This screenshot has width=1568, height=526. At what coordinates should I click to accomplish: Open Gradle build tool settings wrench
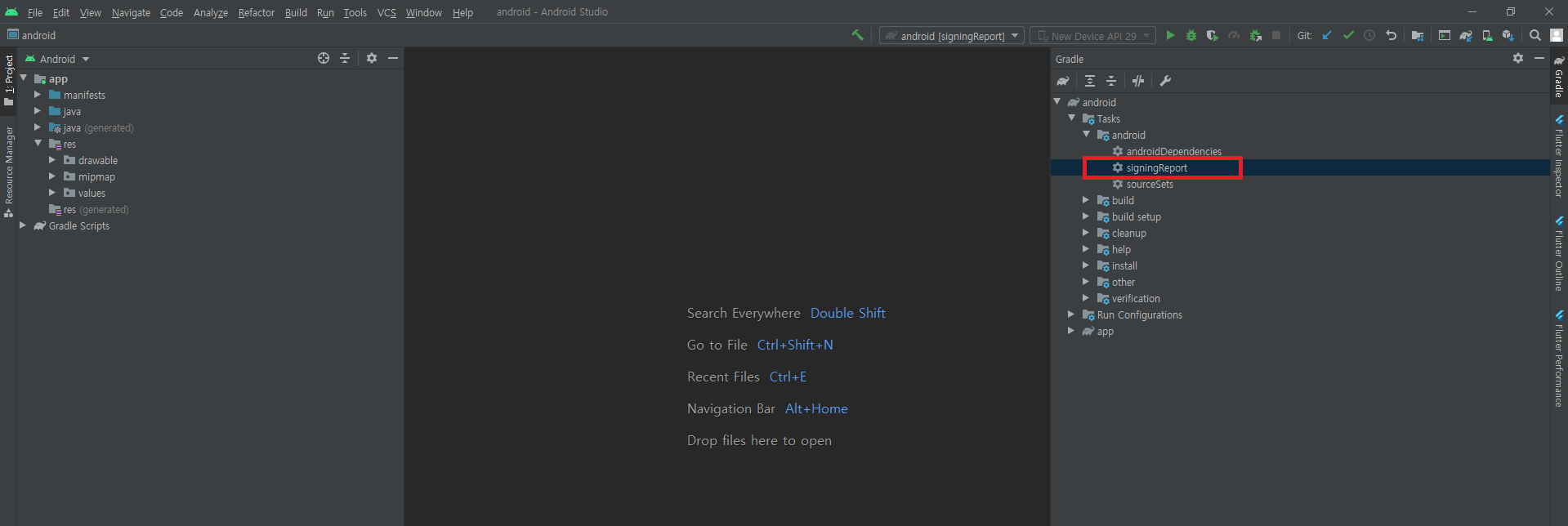point(1165,81)
